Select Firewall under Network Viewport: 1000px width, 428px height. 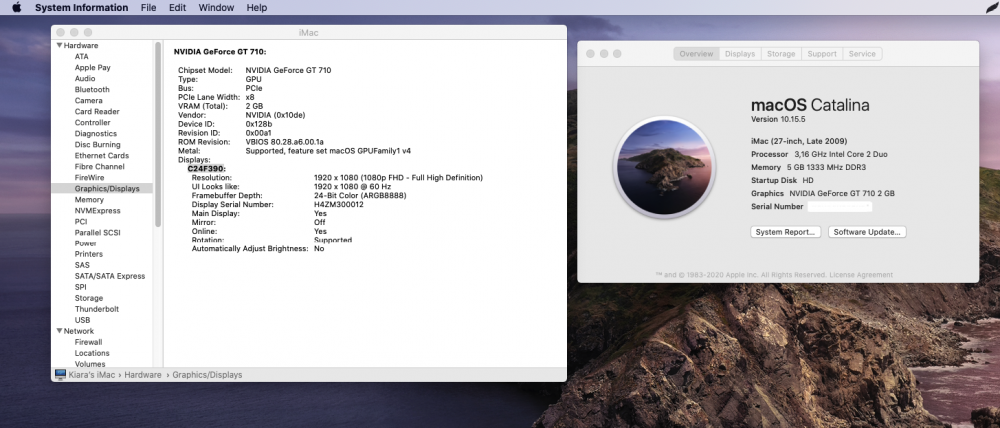[88, 342]
